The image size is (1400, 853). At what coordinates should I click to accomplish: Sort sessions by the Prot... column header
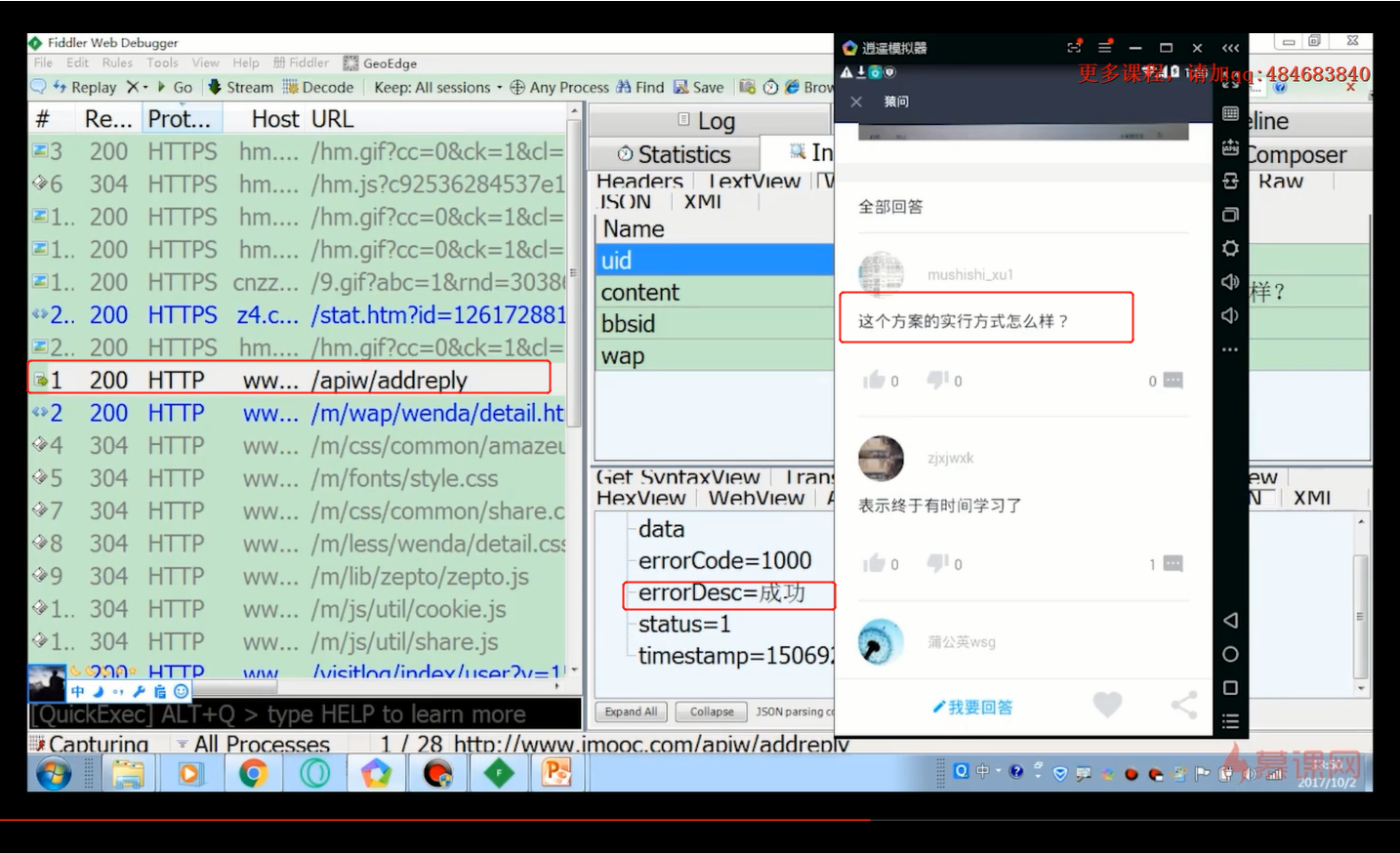coord(180,119)
